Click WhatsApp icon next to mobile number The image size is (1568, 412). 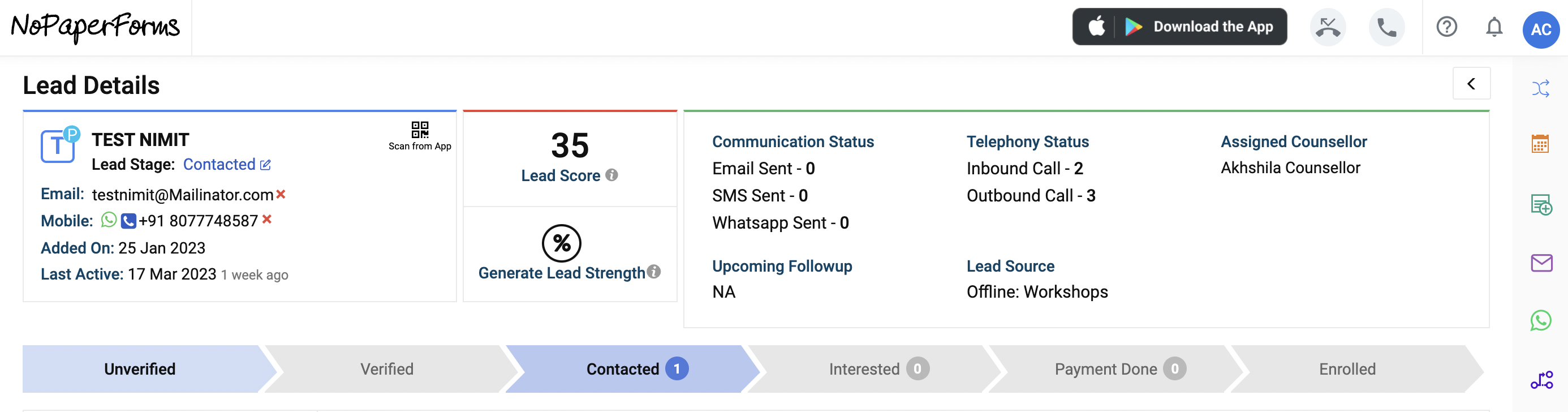[x=109, y=220]
